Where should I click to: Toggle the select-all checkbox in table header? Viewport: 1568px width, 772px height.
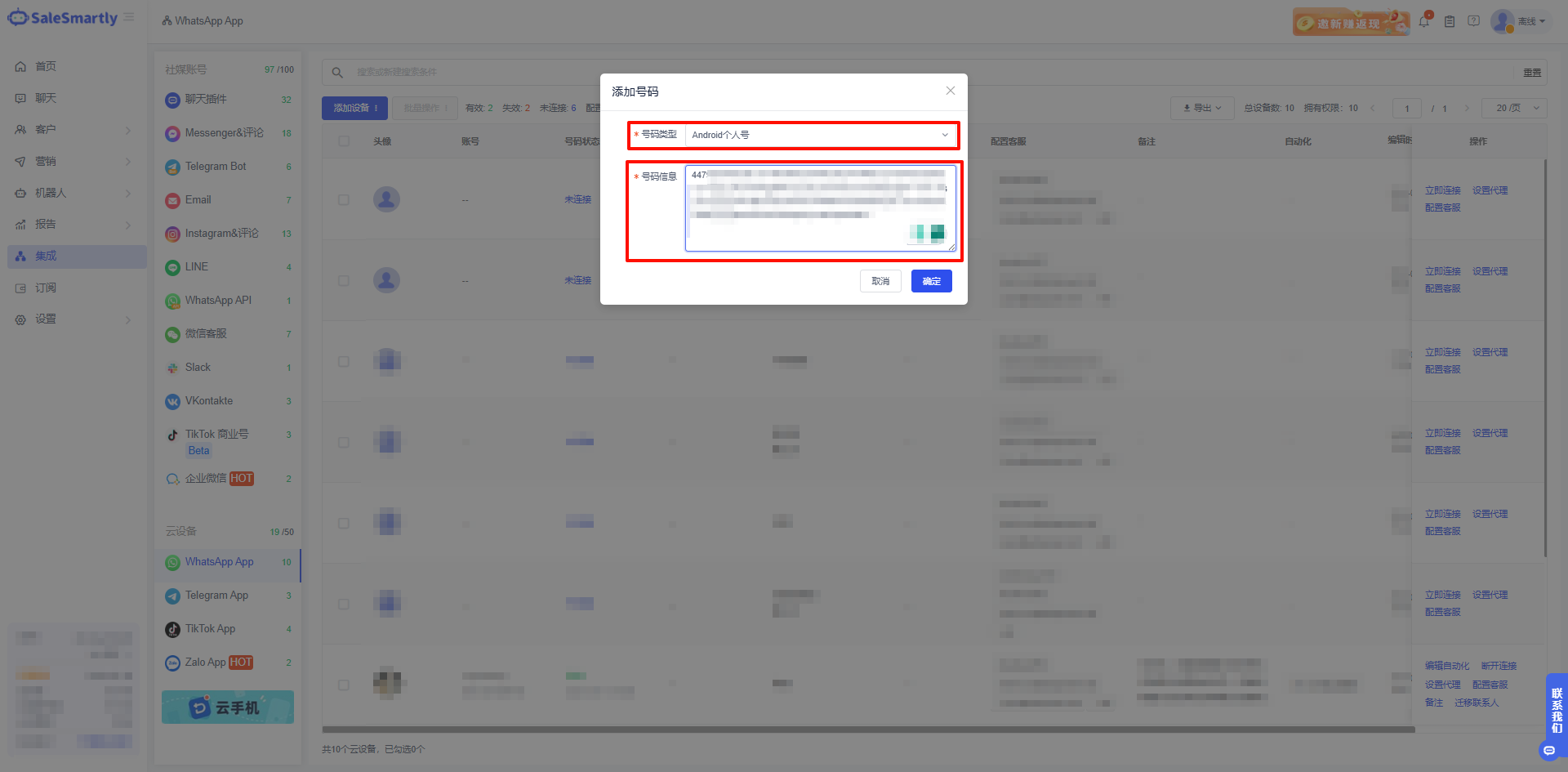coord(344,141)
